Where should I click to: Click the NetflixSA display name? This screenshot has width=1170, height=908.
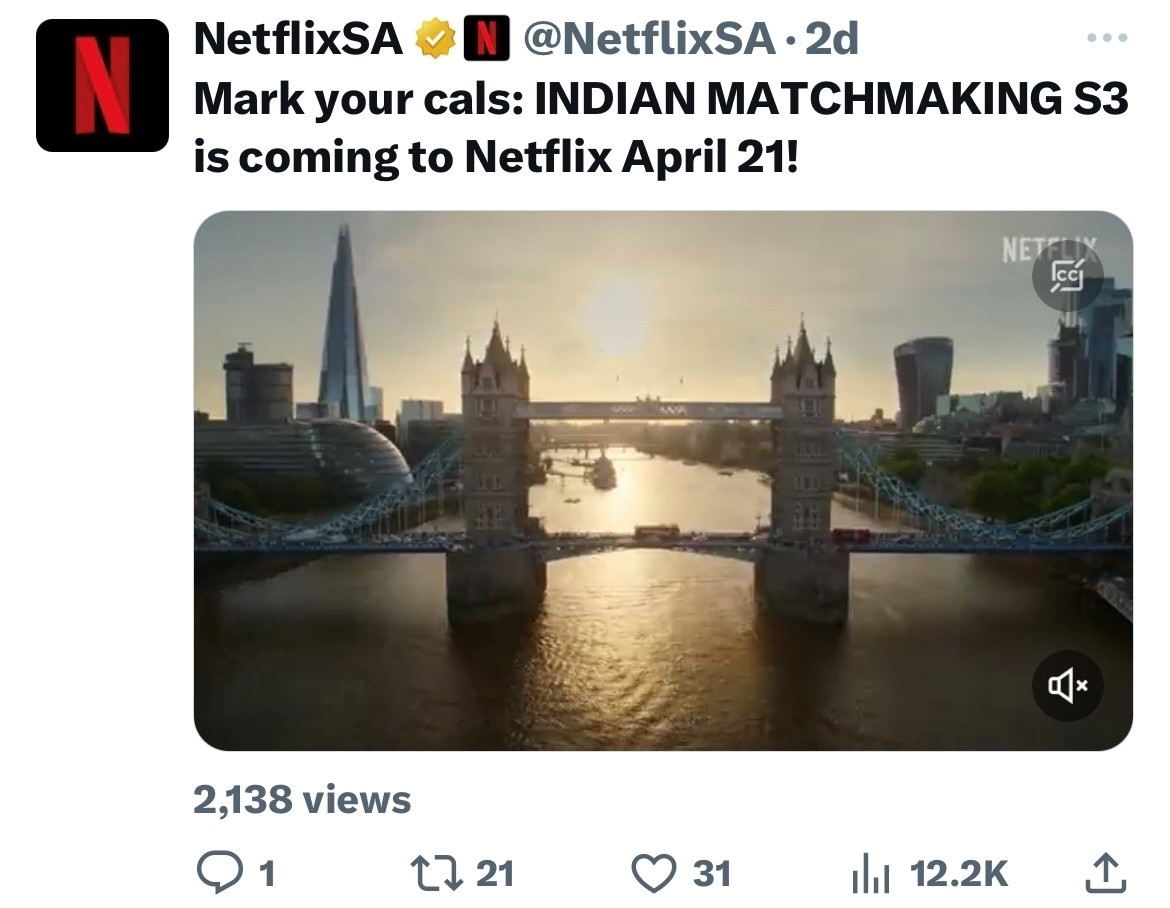point(298,40)
